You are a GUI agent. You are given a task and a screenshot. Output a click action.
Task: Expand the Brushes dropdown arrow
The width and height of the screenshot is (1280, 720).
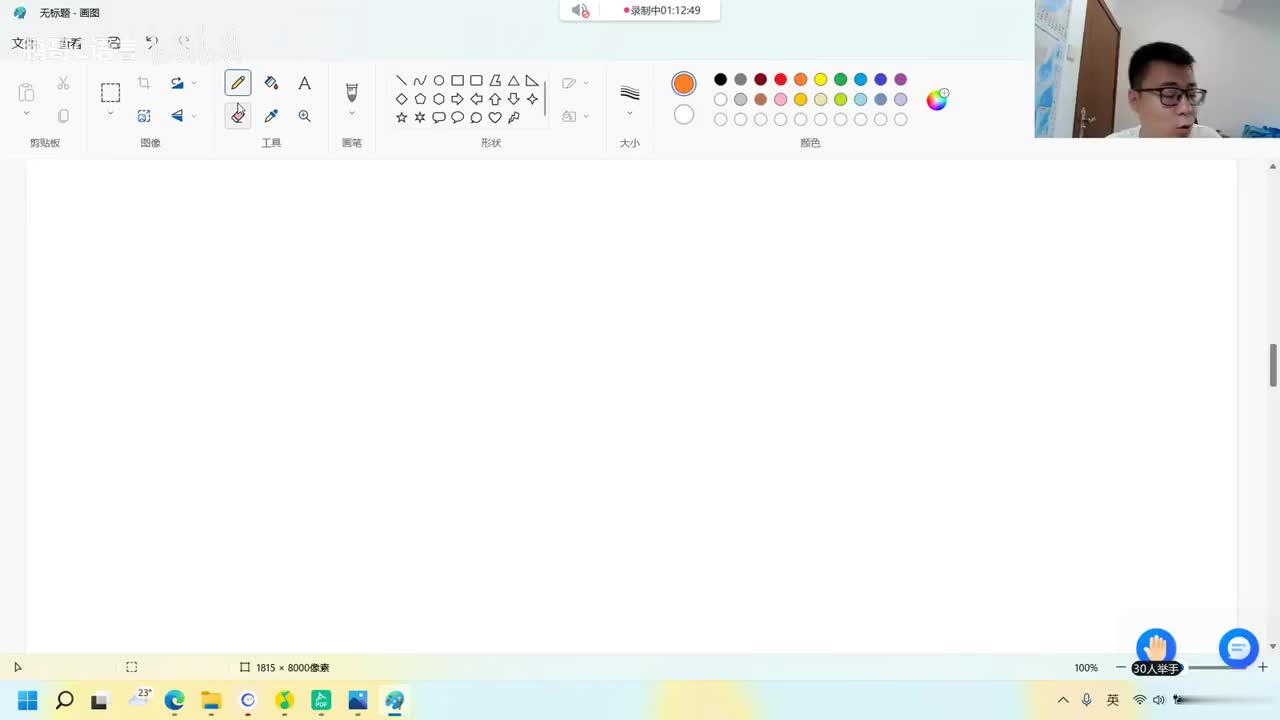(352, 114)
